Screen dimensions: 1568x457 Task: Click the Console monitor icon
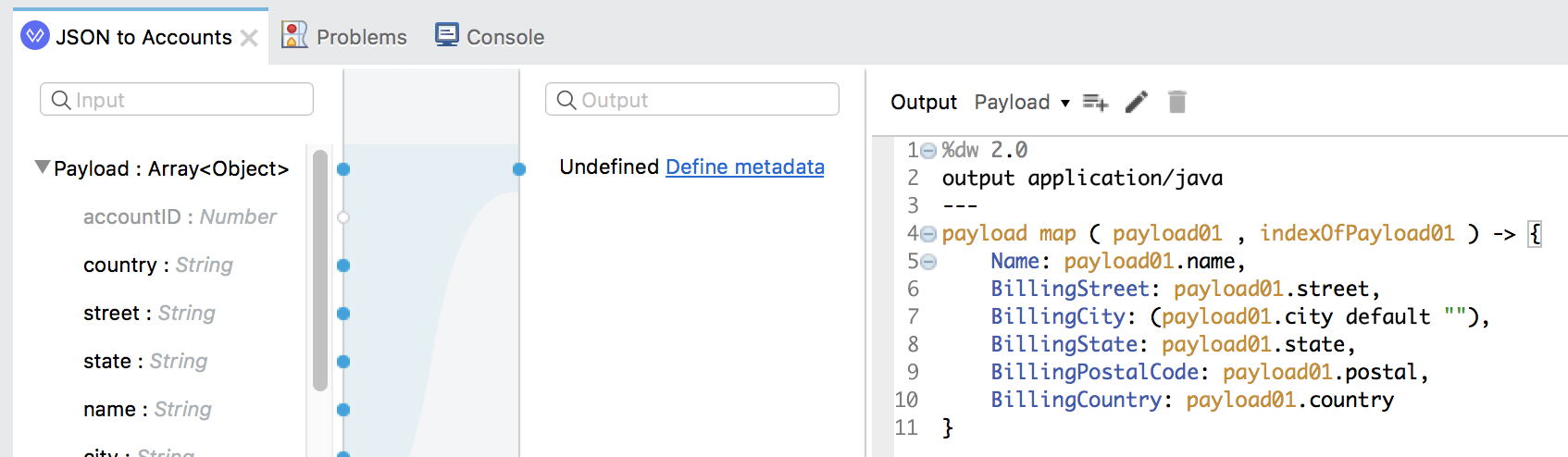(x=447, y=35)
